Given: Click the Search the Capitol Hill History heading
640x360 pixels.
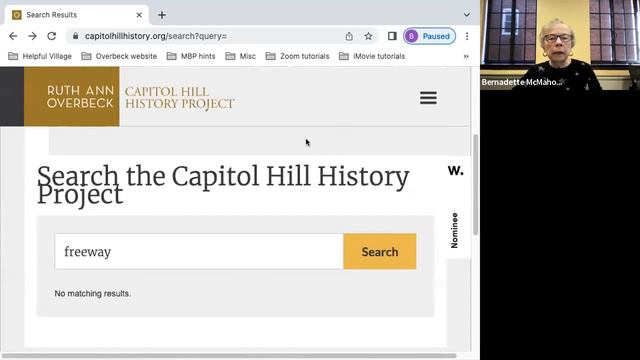Looking at the screenshot, I should (x=223, y=185).
